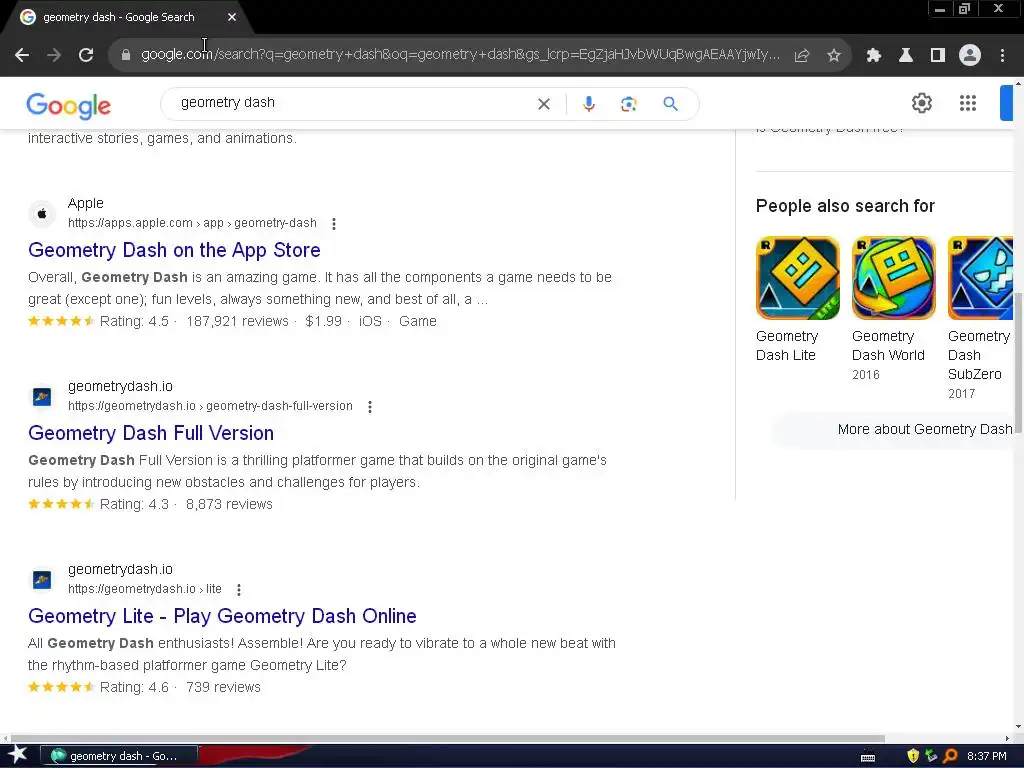Viewport: 1024px width, 768px height.
Task: Click '8,873 reviews' text
Action: tap(229, 504)
